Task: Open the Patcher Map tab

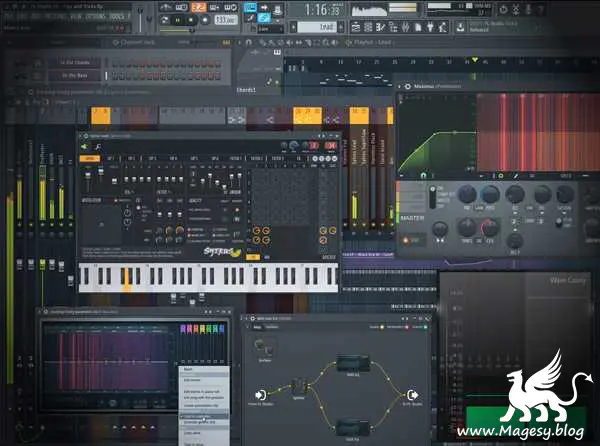Action: (x=258, y=327)
